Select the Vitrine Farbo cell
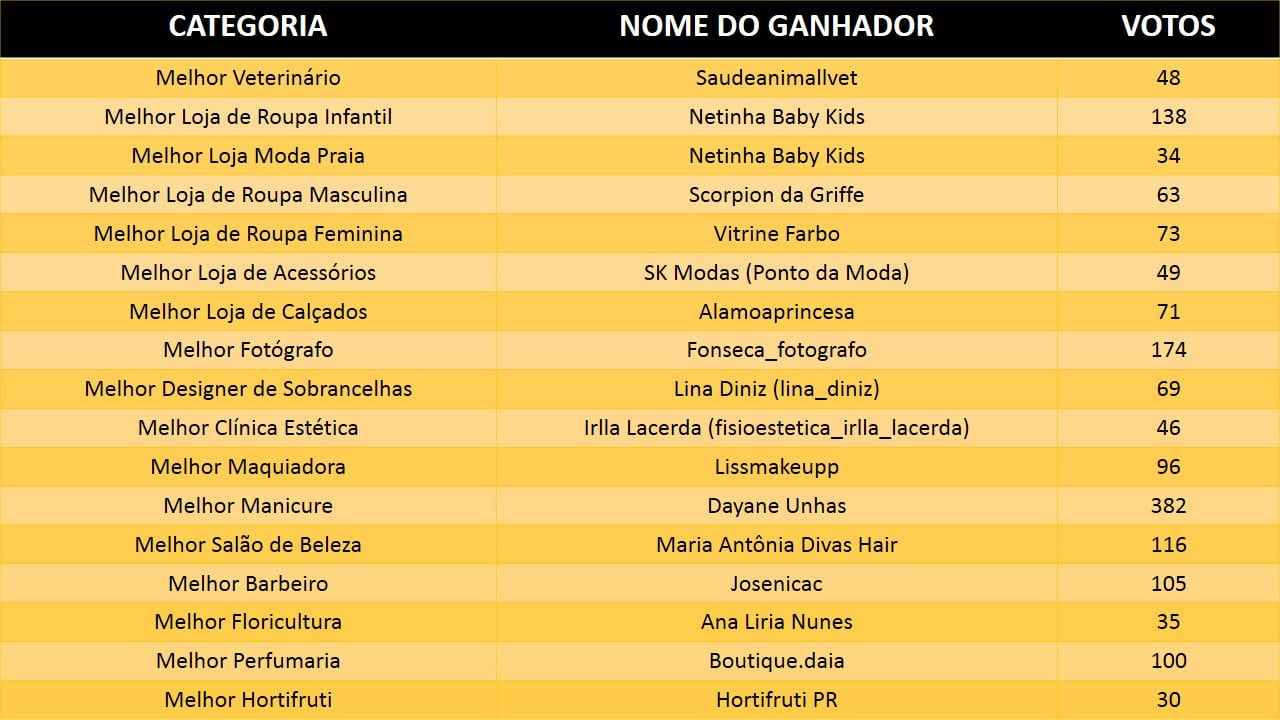 (x=776, y=234)
